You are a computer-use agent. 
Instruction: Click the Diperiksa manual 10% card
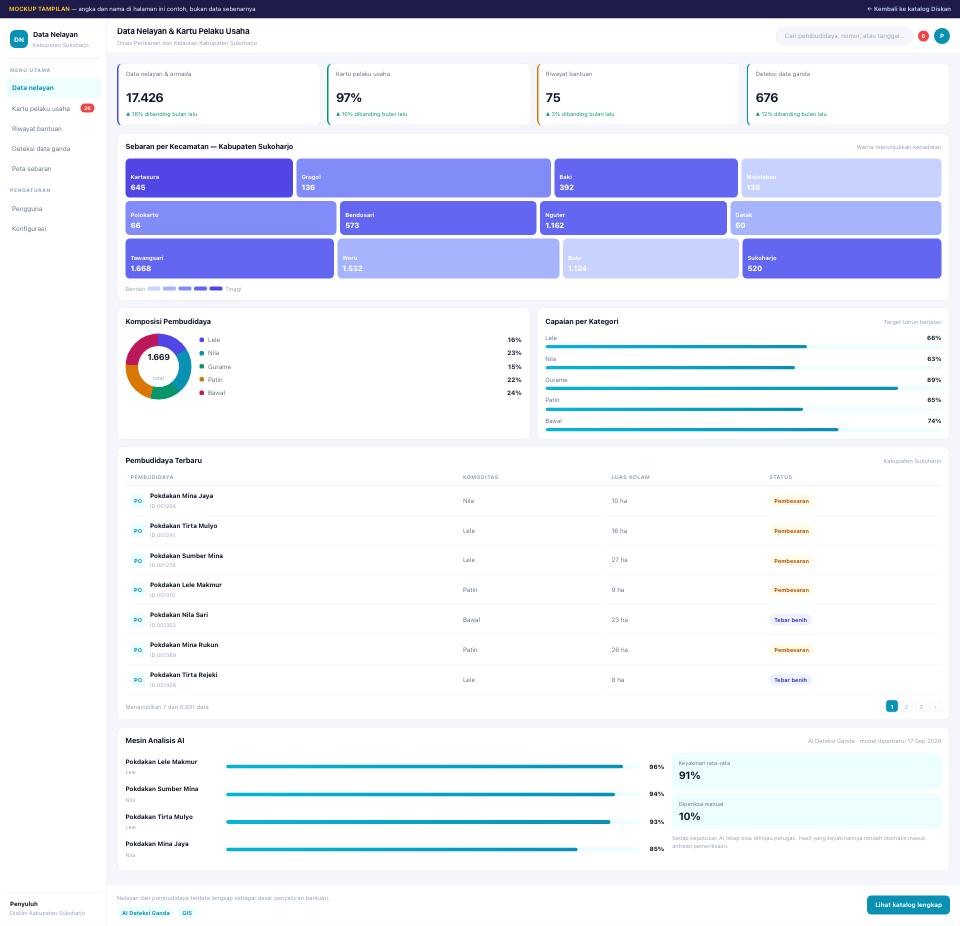click(806, 812)
